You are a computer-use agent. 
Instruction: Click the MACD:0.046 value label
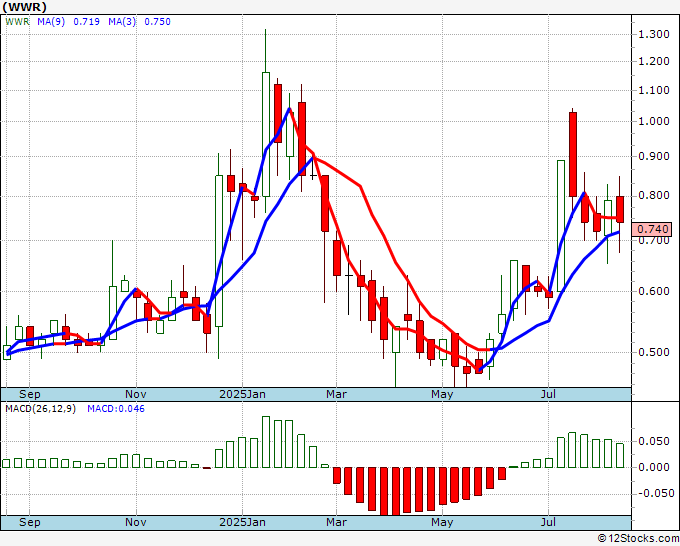pos(116,409)
